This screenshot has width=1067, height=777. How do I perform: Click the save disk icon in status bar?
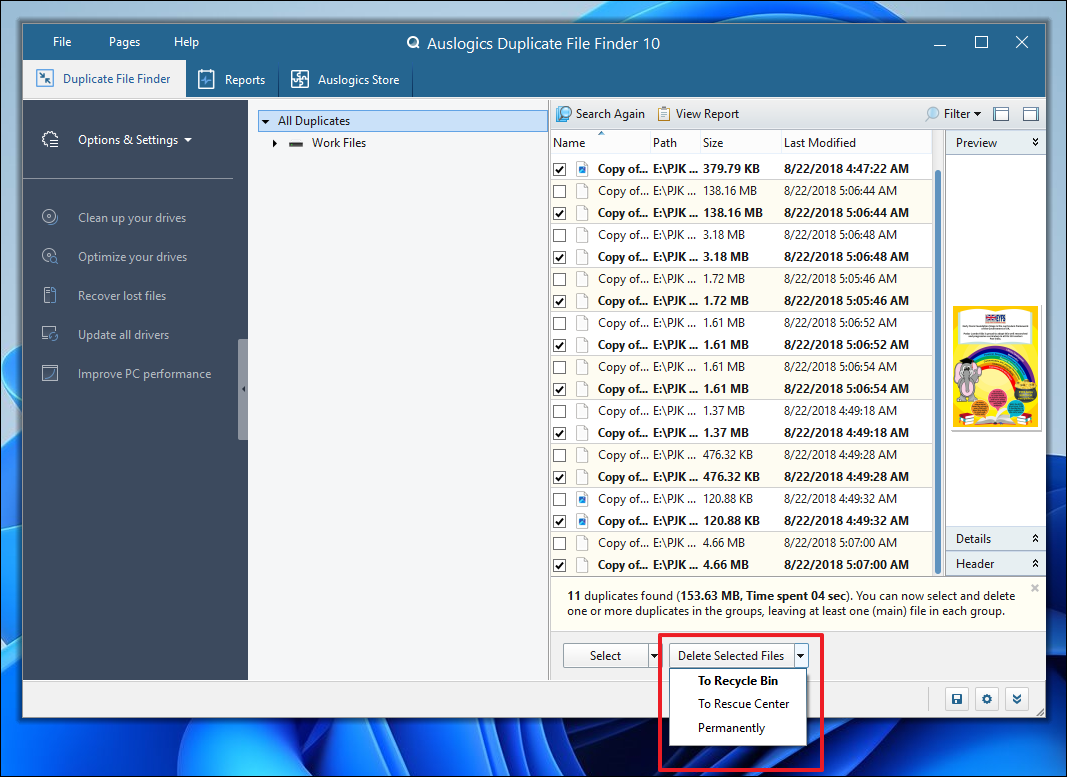coord(957,699)
